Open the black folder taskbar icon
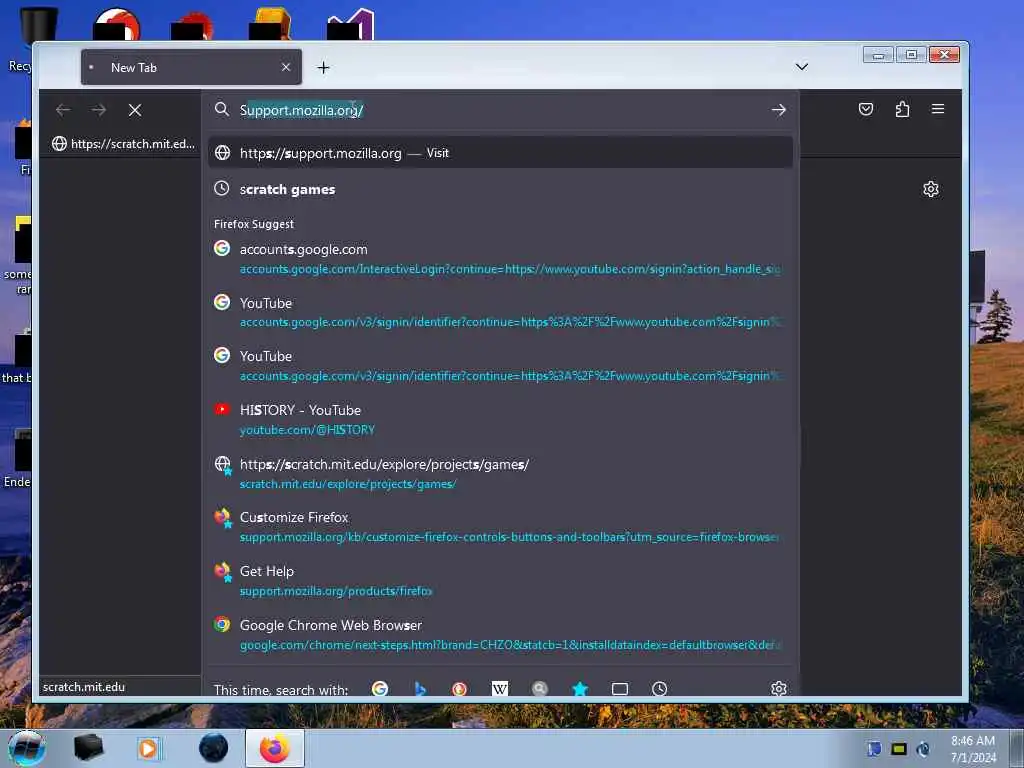The image size is (1024, 768). pyautogui.click(x=88, y=748)
